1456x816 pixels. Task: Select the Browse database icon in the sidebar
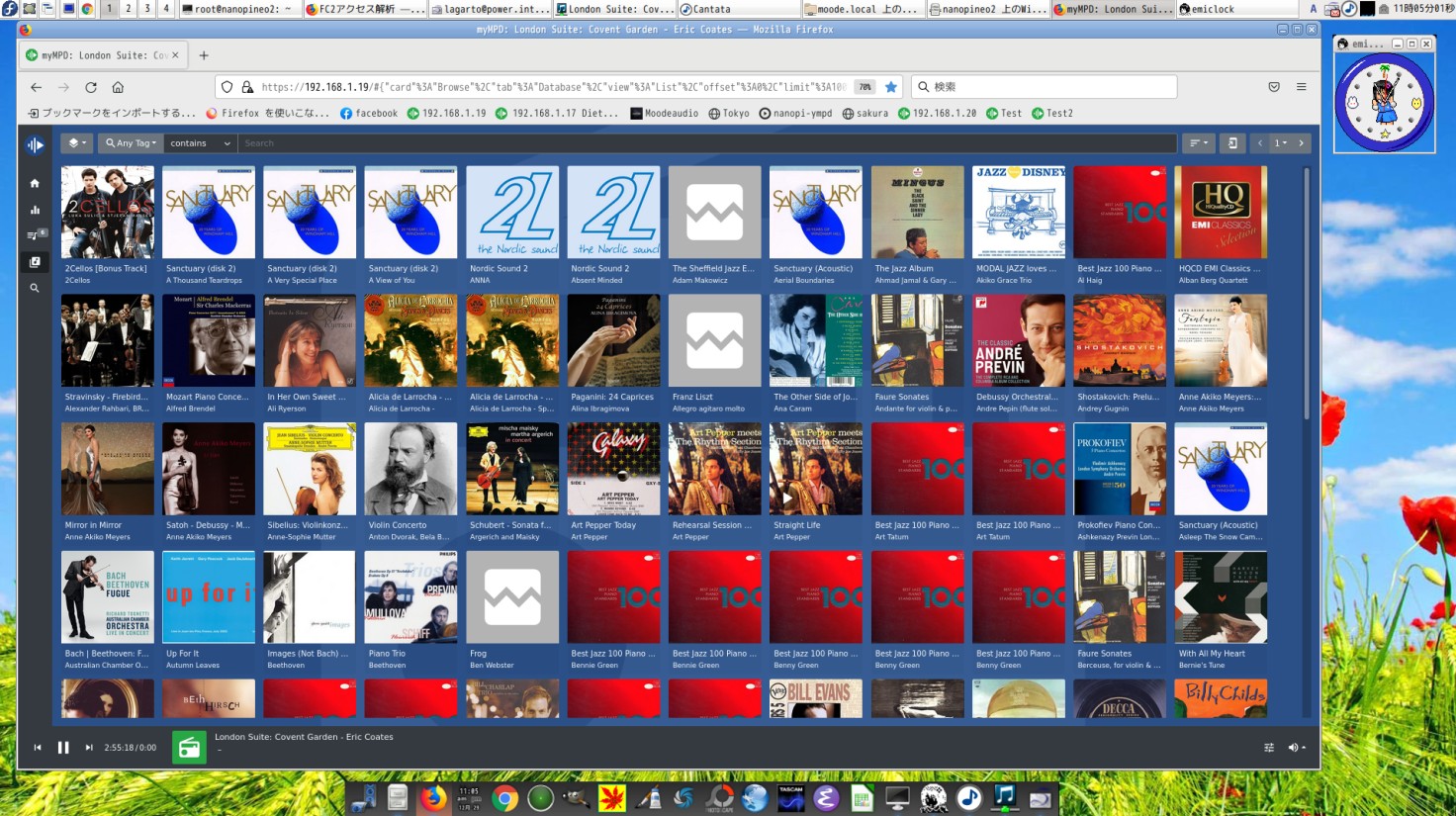pos(35,261)
